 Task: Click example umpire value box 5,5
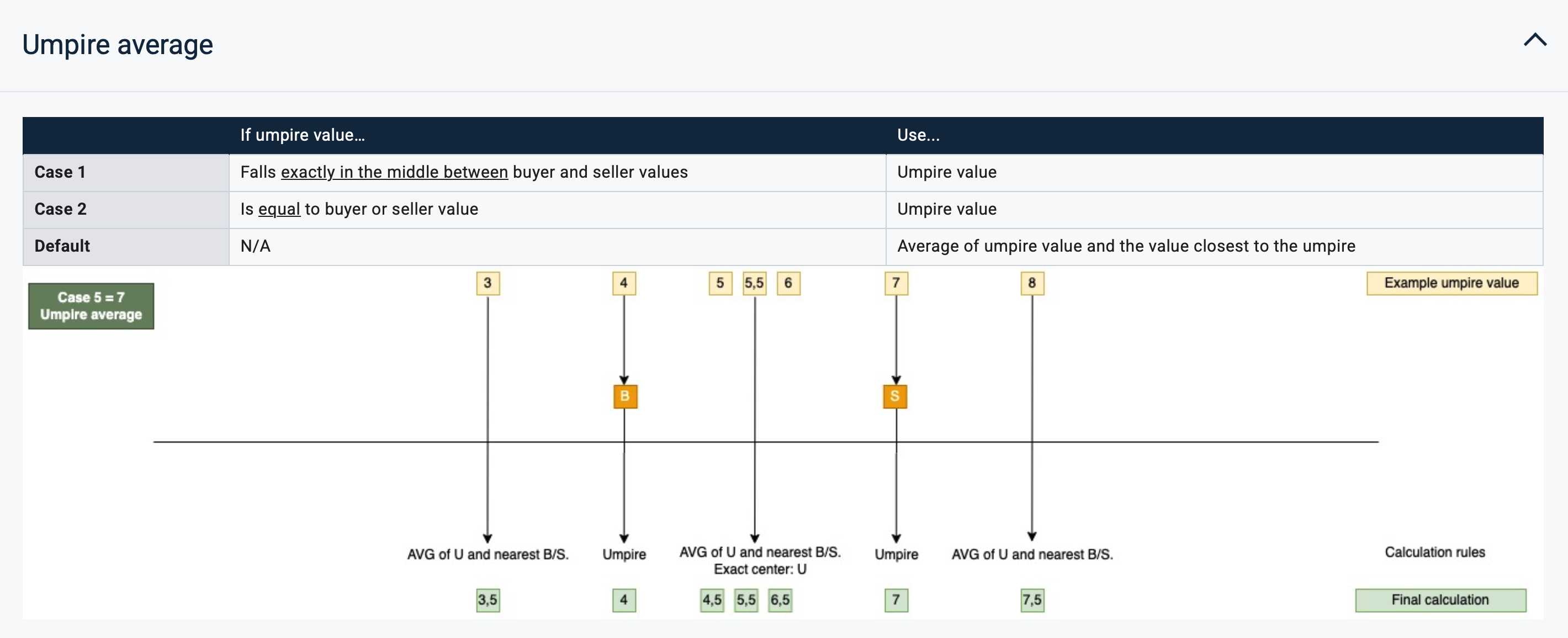point(754,284)
